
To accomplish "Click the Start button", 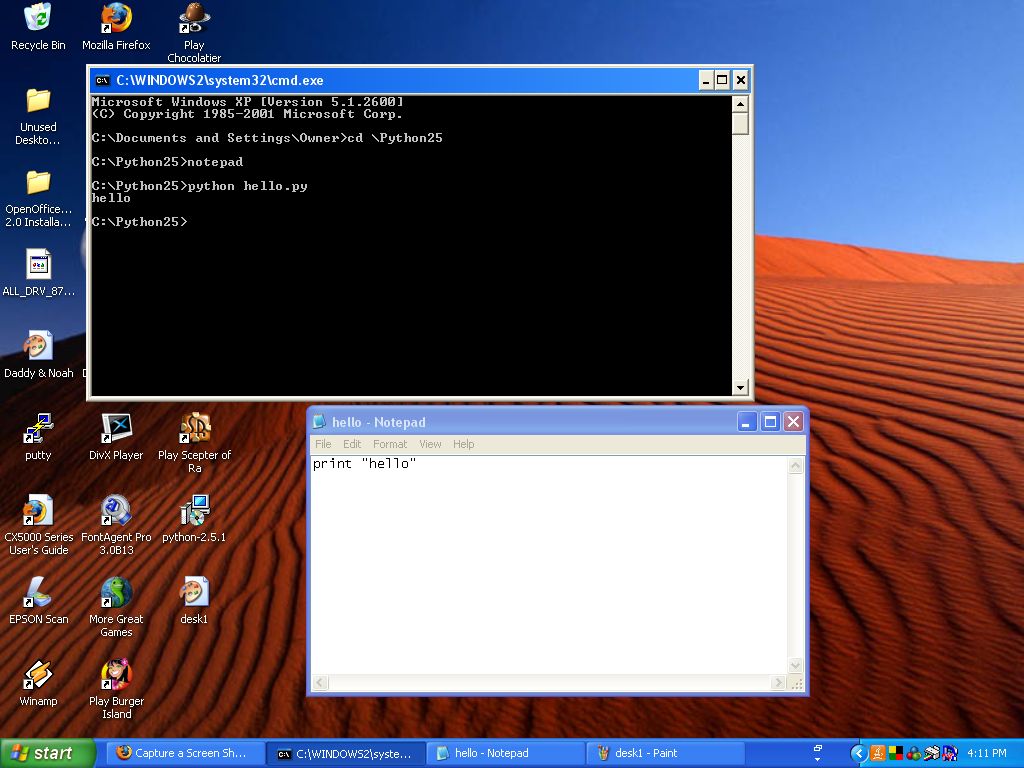I will (x=47, y=753).
